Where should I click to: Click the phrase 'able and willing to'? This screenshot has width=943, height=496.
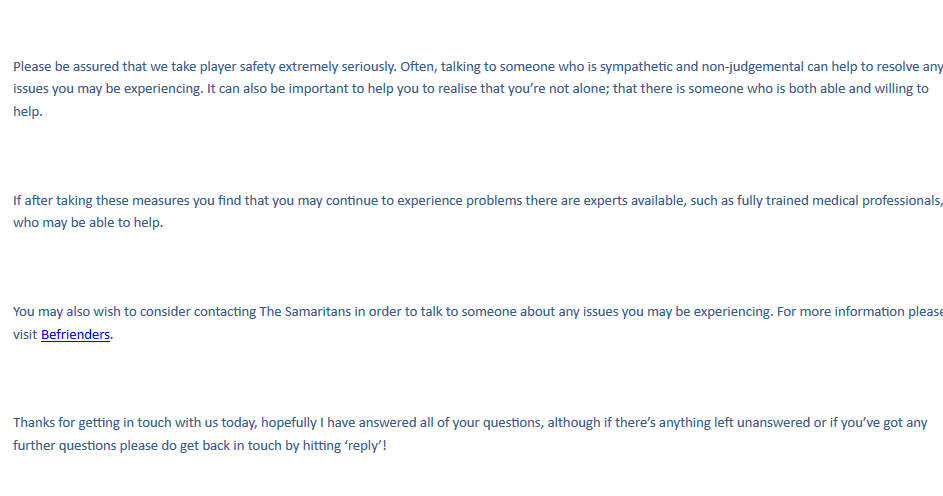coord(859,89)
